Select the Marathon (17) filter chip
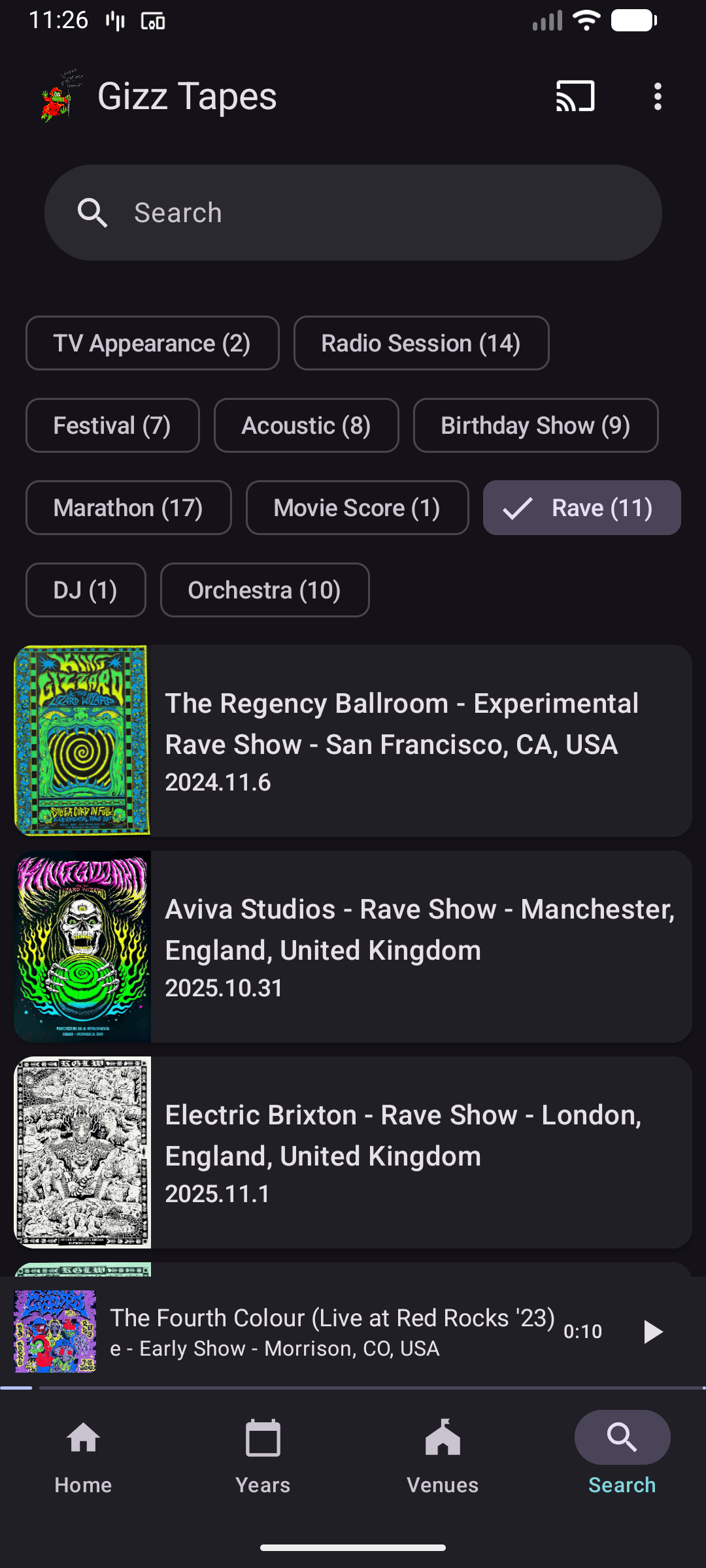The width and height of the screenshot is (706, 1568). 129,508
